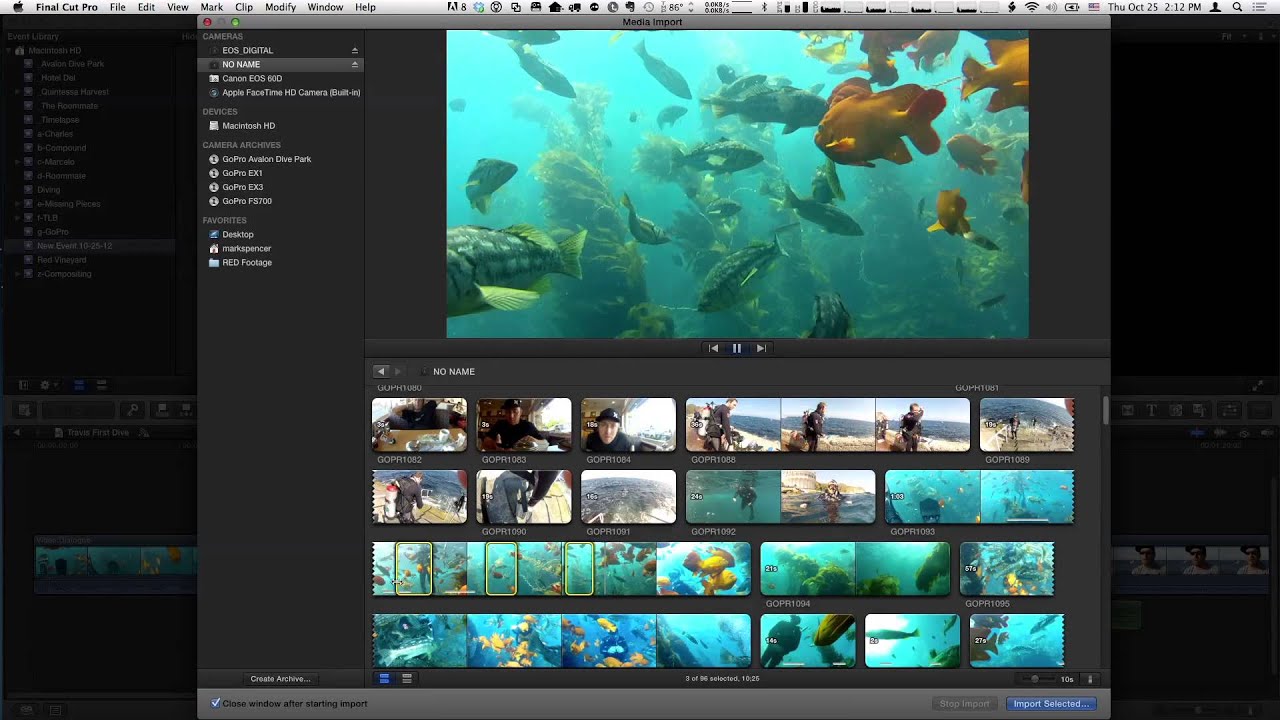This screenshot has width=1280, height=720.
Task: Click the Create Archive button
Action: [x=280, y=679]
